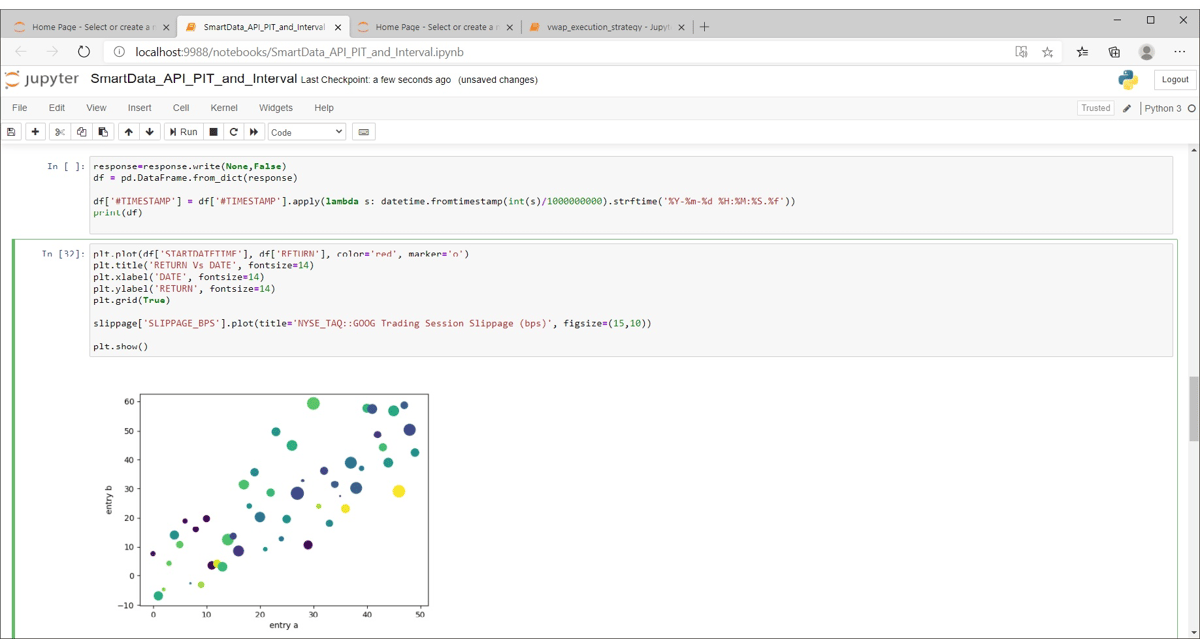Insert a new cell below
This screenshot has width=1200, height=639.
[36, 132]
